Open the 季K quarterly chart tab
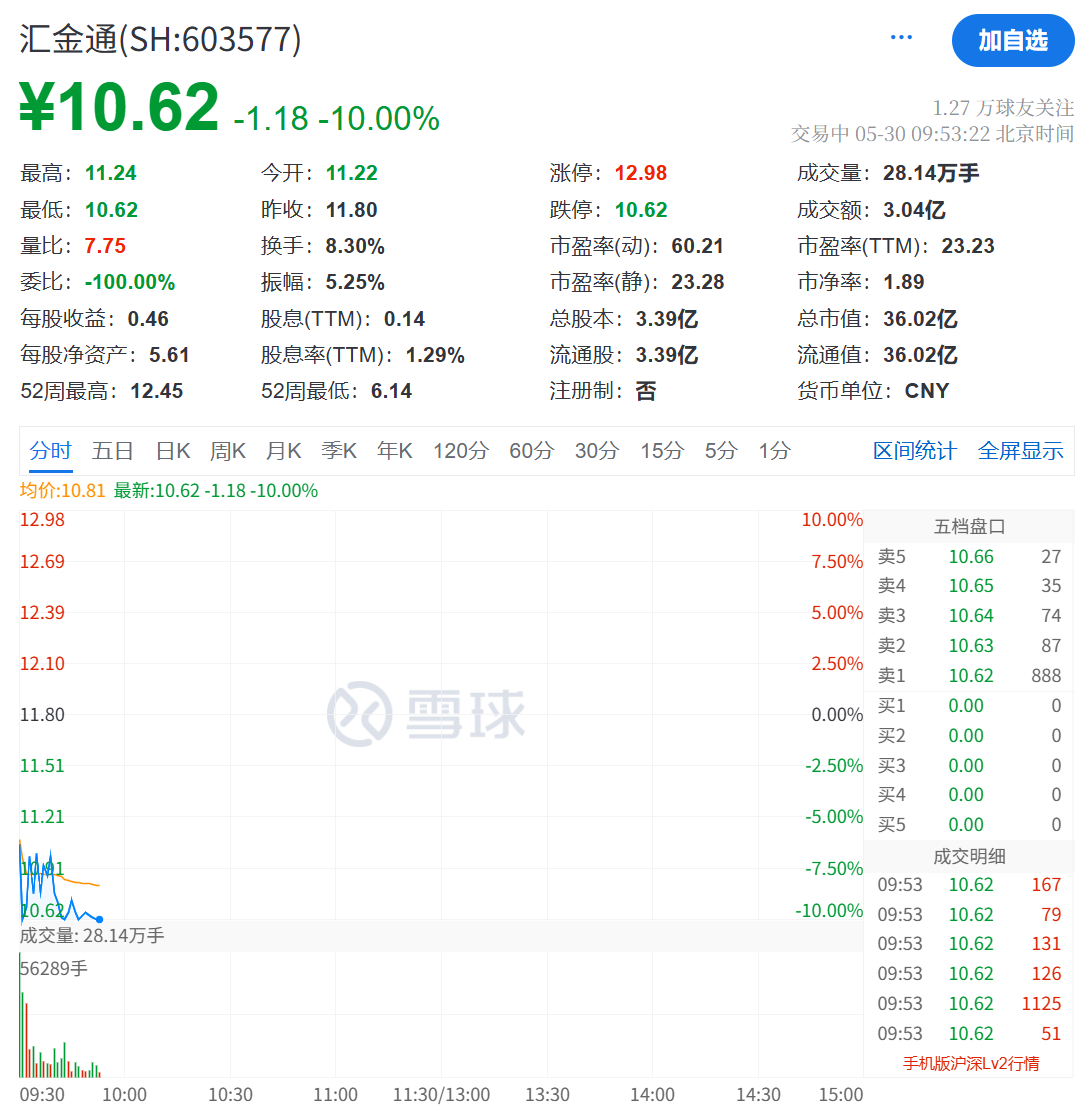 [x=339, y=450]
